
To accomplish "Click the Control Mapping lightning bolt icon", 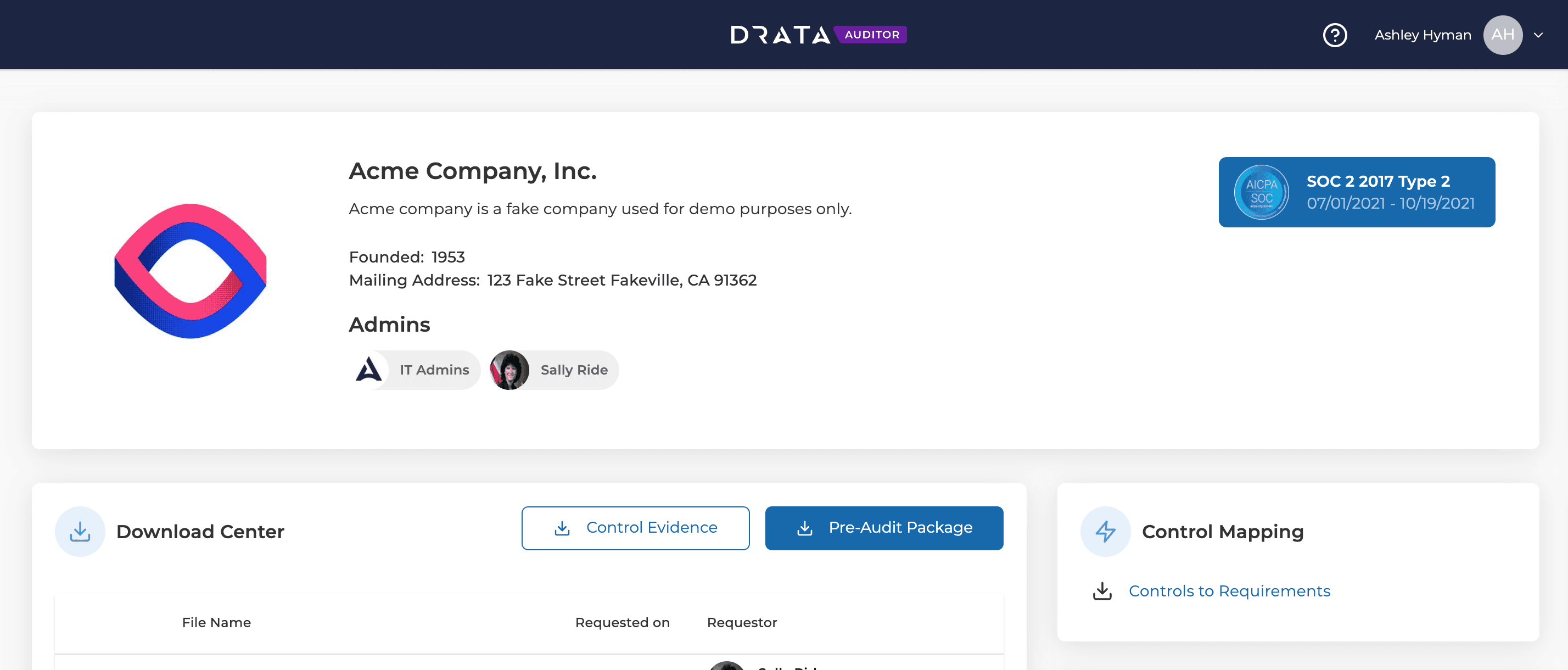I will (1105, 531).
